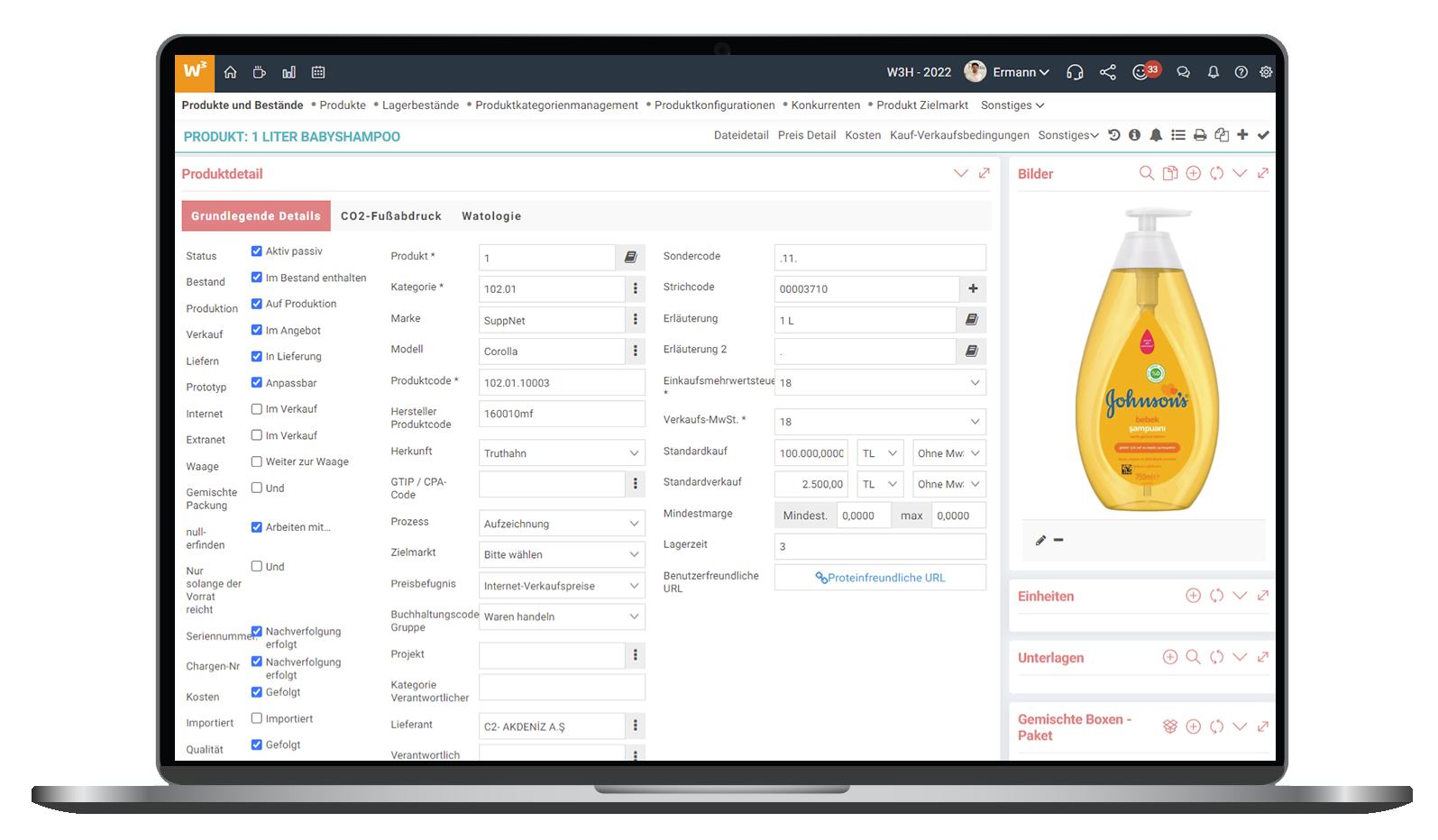Open the Dateidetail link
Screen dimensions: 1438x840
pos(741,135)
